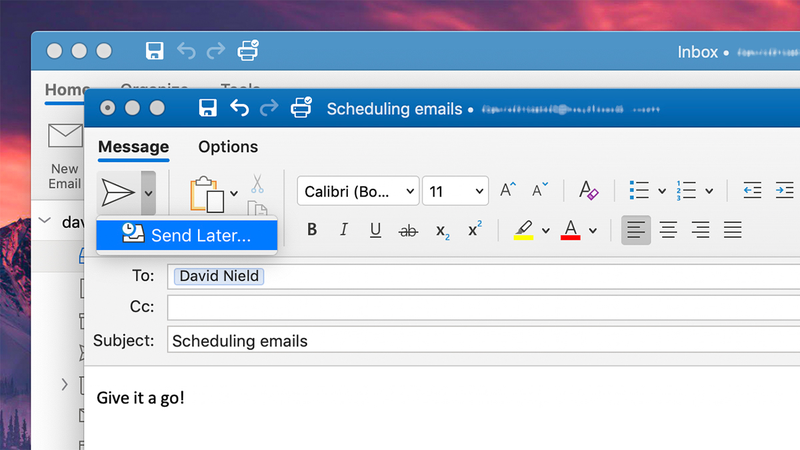Switch to the Options tab

pos(228,147)
